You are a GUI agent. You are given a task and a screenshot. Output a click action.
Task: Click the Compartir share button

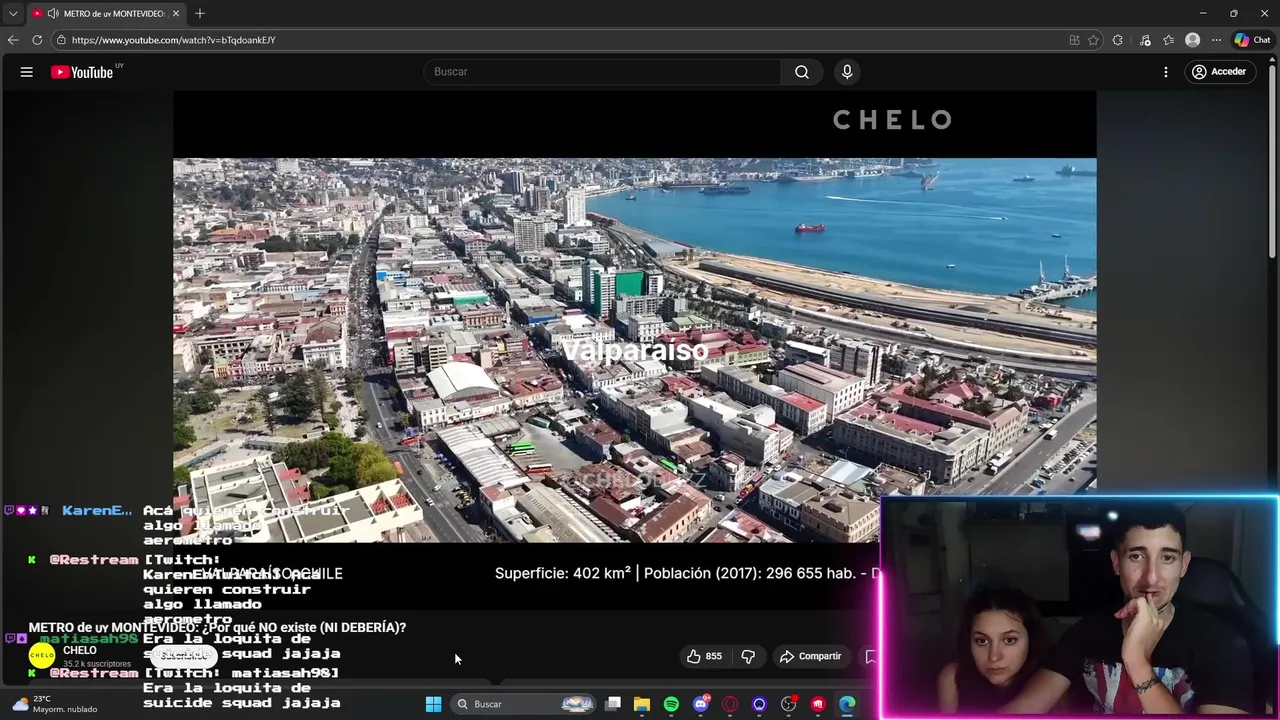(810, 656)
